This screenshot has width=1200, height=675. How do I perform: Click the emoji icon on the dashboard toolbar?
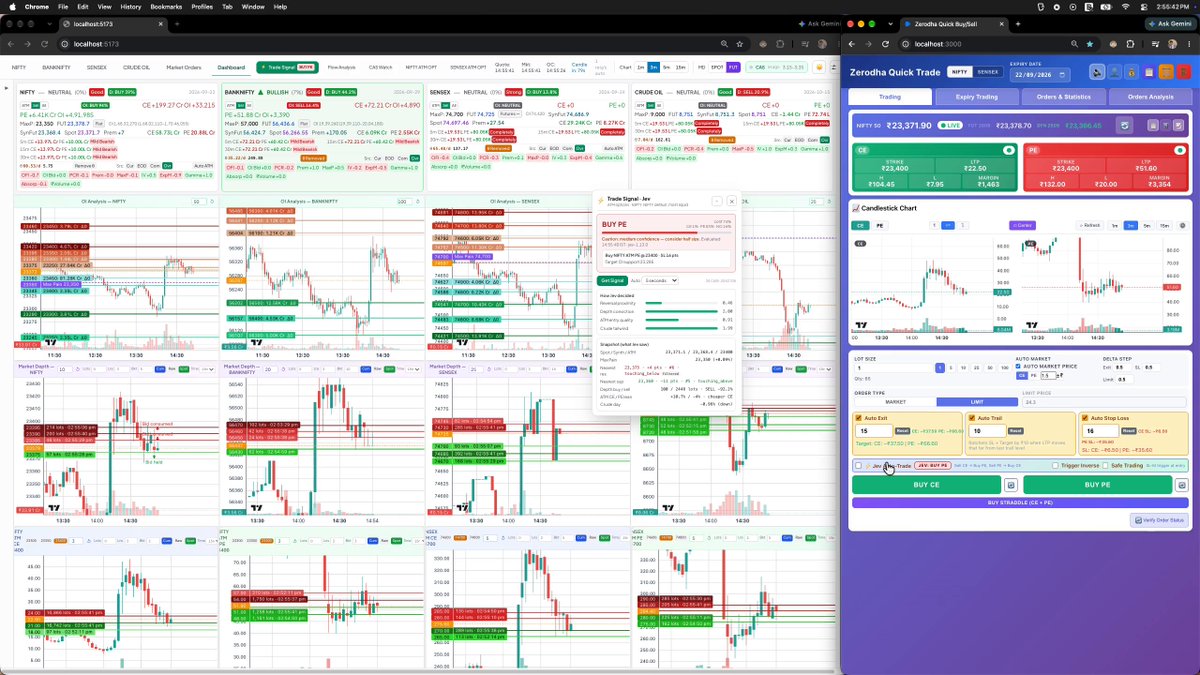point(819,67)
